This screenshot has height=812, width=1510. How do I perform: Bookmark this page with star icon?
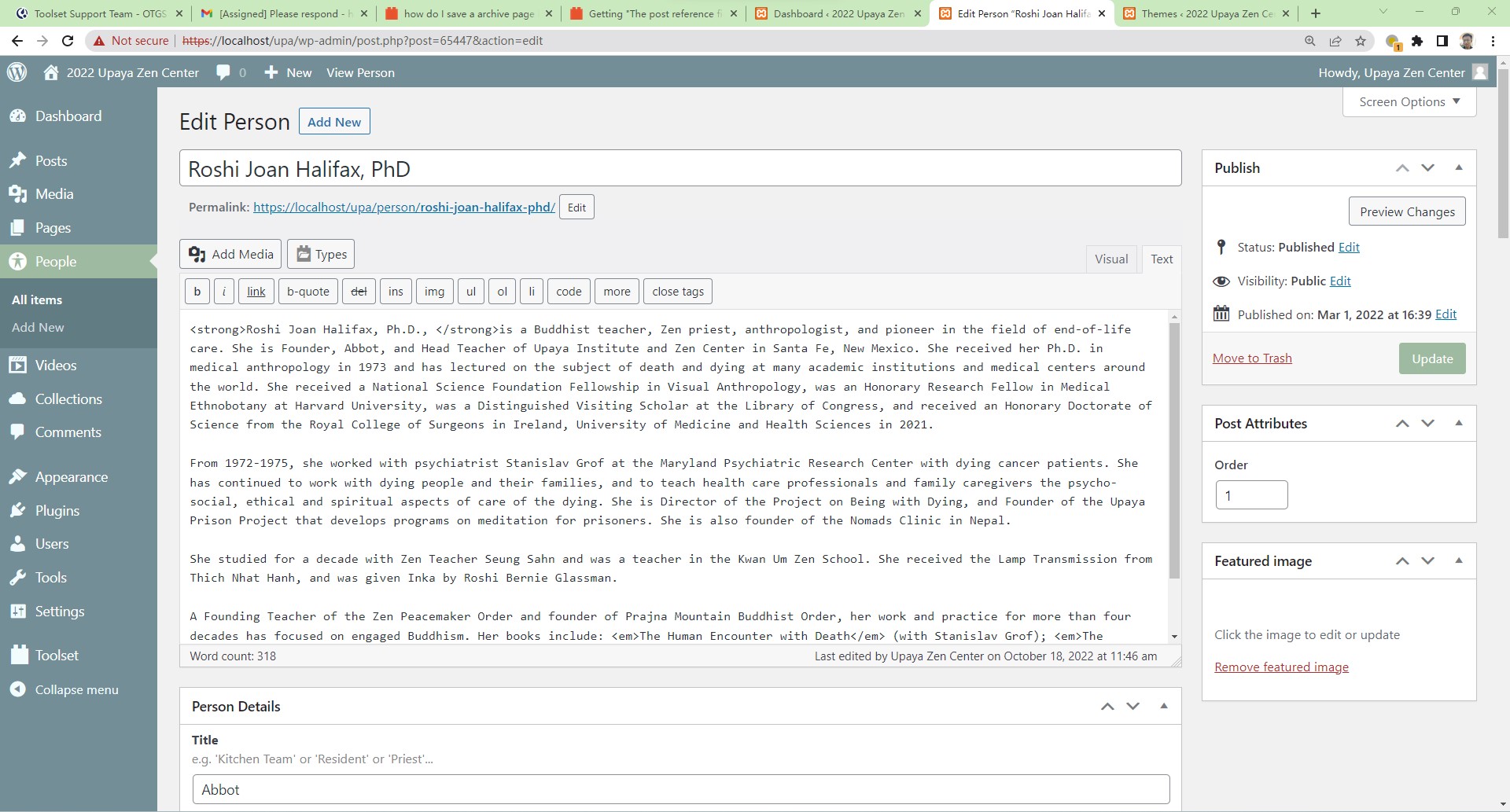[1361, 41]
